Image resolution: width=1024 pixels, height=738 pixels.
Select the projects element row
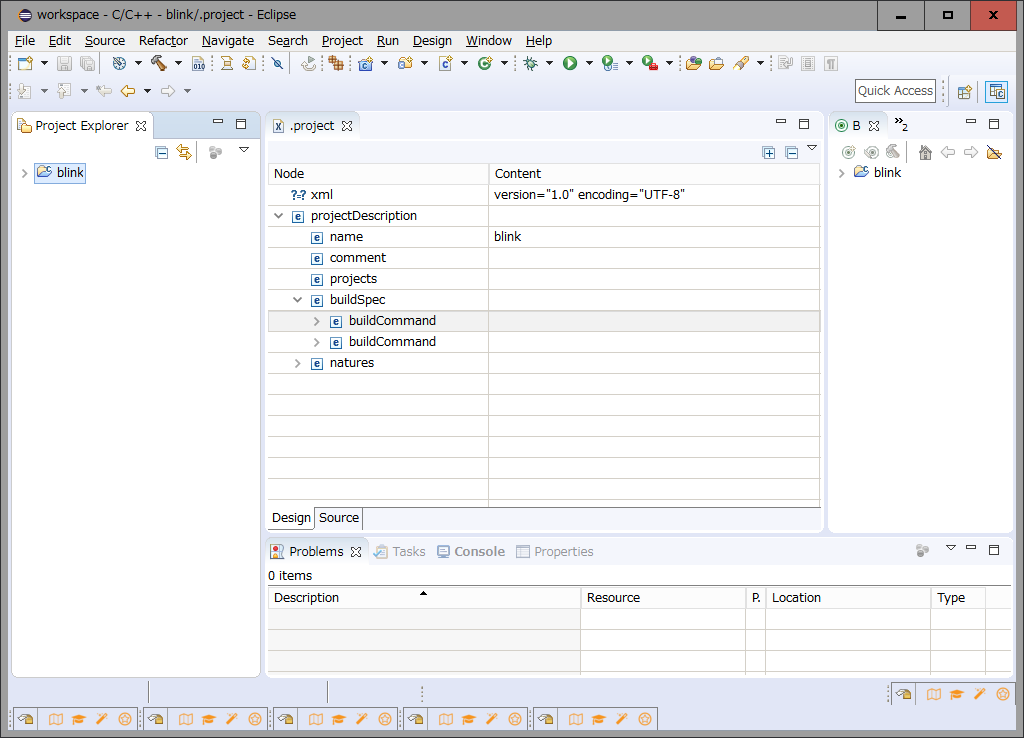click(543, 279)
